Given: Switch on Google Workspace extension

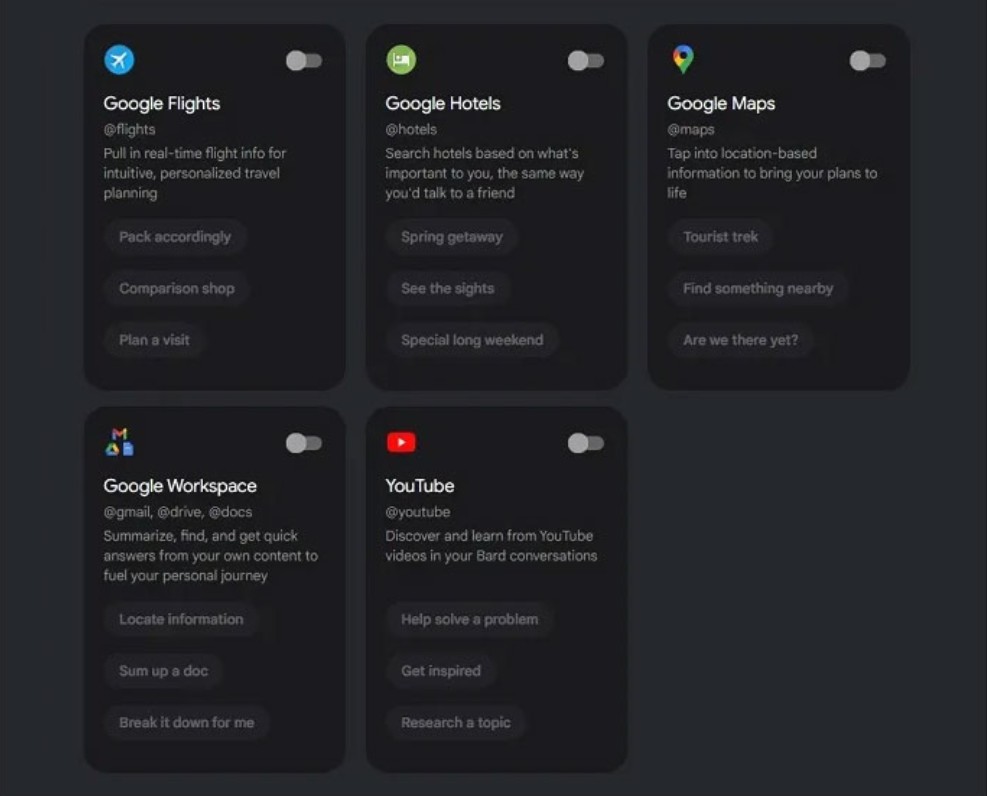Looking at the screenshot, I should click(x=304, y=443).
